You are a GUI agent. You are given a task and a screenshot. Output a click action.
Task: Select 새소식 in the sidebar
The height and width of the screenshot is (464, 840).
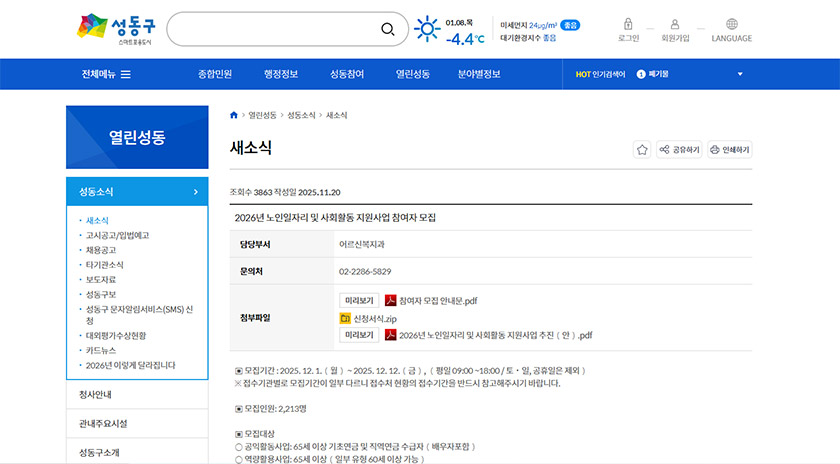pyautogui.click(x=97, y=220)
